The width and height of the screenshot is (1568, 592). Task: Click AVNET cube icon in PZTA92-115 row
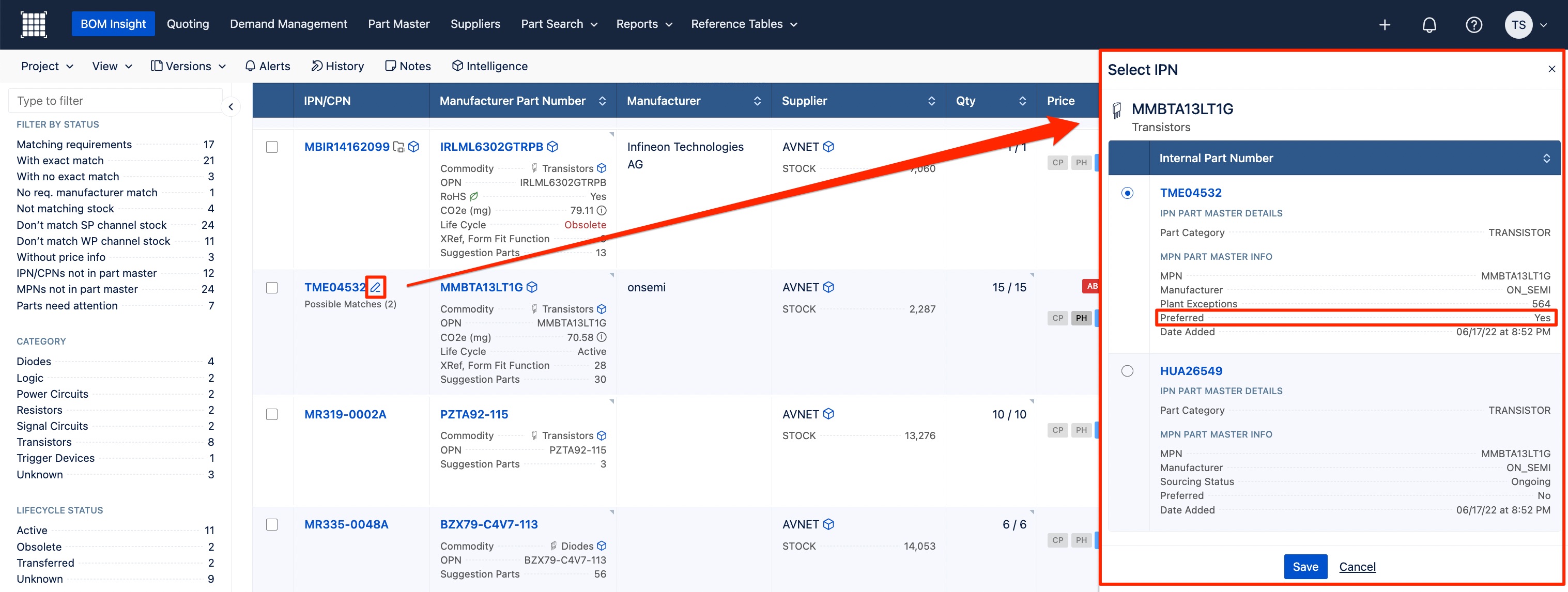pos(828,414)
